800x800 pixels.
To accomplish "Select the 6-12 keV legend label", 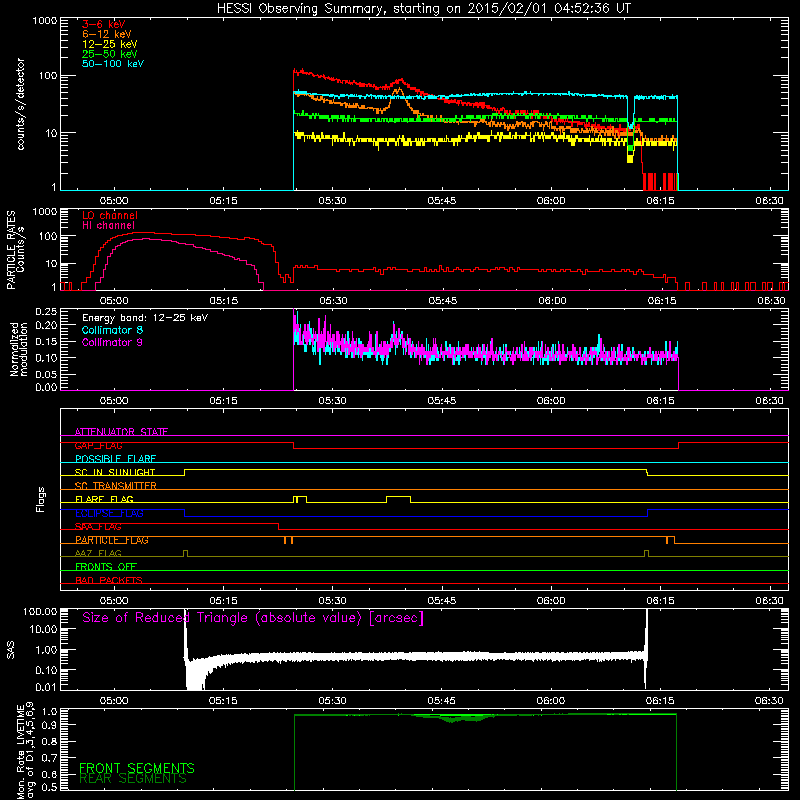I will [x=107, y=34].
